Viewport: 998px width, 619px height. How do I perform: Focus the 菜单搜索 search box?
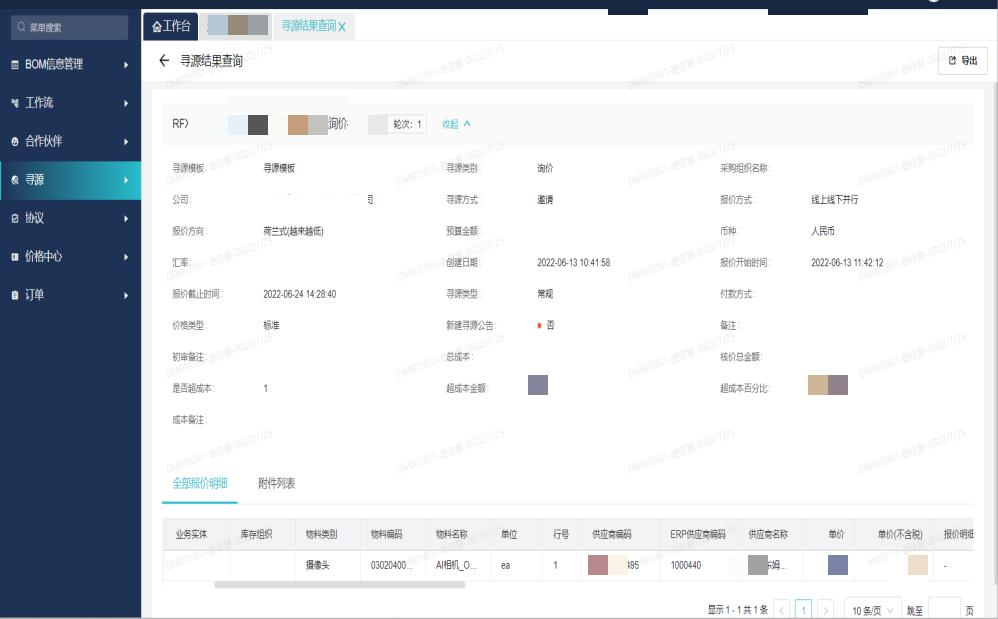[x=70, y=28]
